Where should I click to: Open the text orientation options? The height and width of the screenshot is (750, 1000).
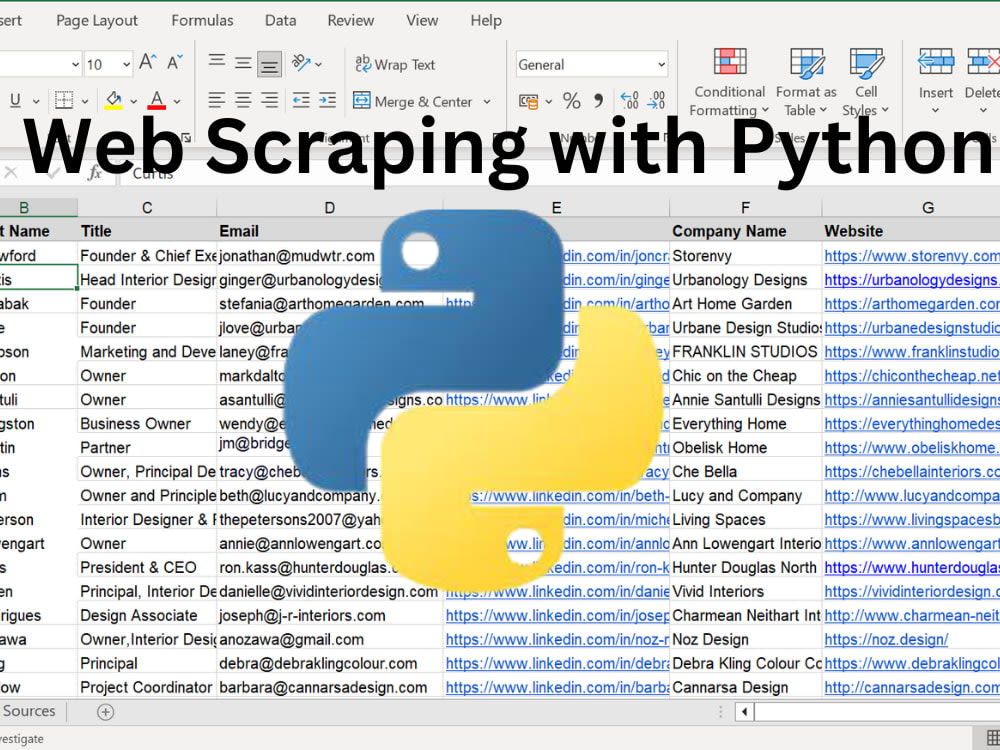click(x=307, y=62)
